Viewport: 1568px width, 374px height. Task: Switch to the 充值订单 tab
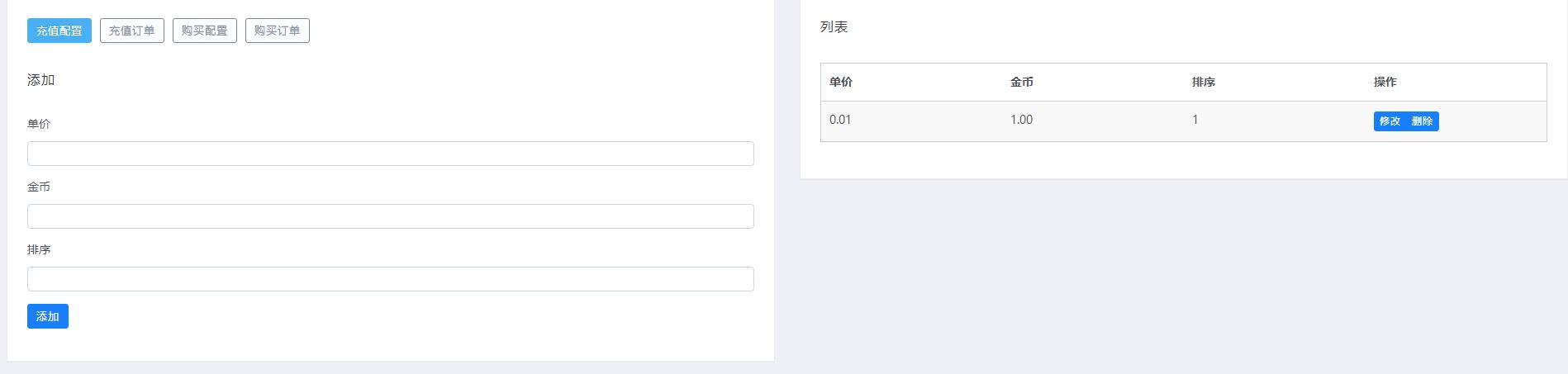click(x=132, y=31)
